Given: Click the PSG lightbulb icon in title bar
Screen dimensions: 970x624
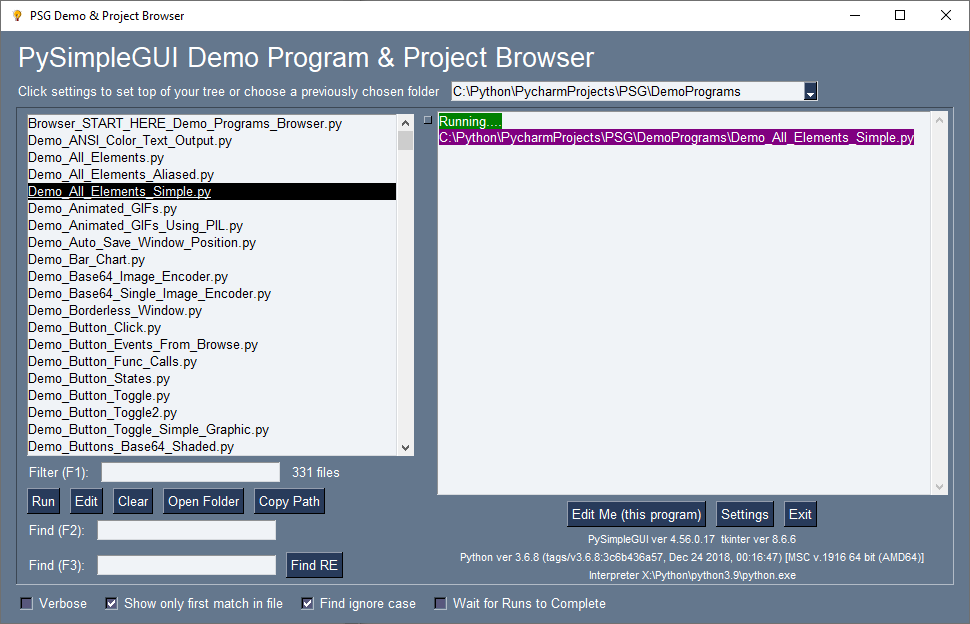Looking at the screenshot, I should coord(17,15).
